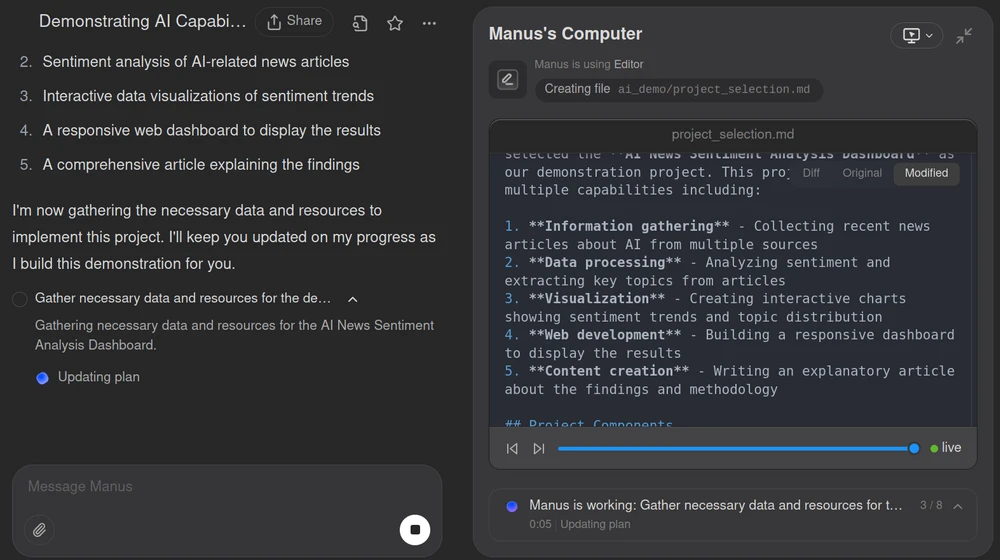Select the Modified view tab

pyautogui.click(x=926, y=173)
